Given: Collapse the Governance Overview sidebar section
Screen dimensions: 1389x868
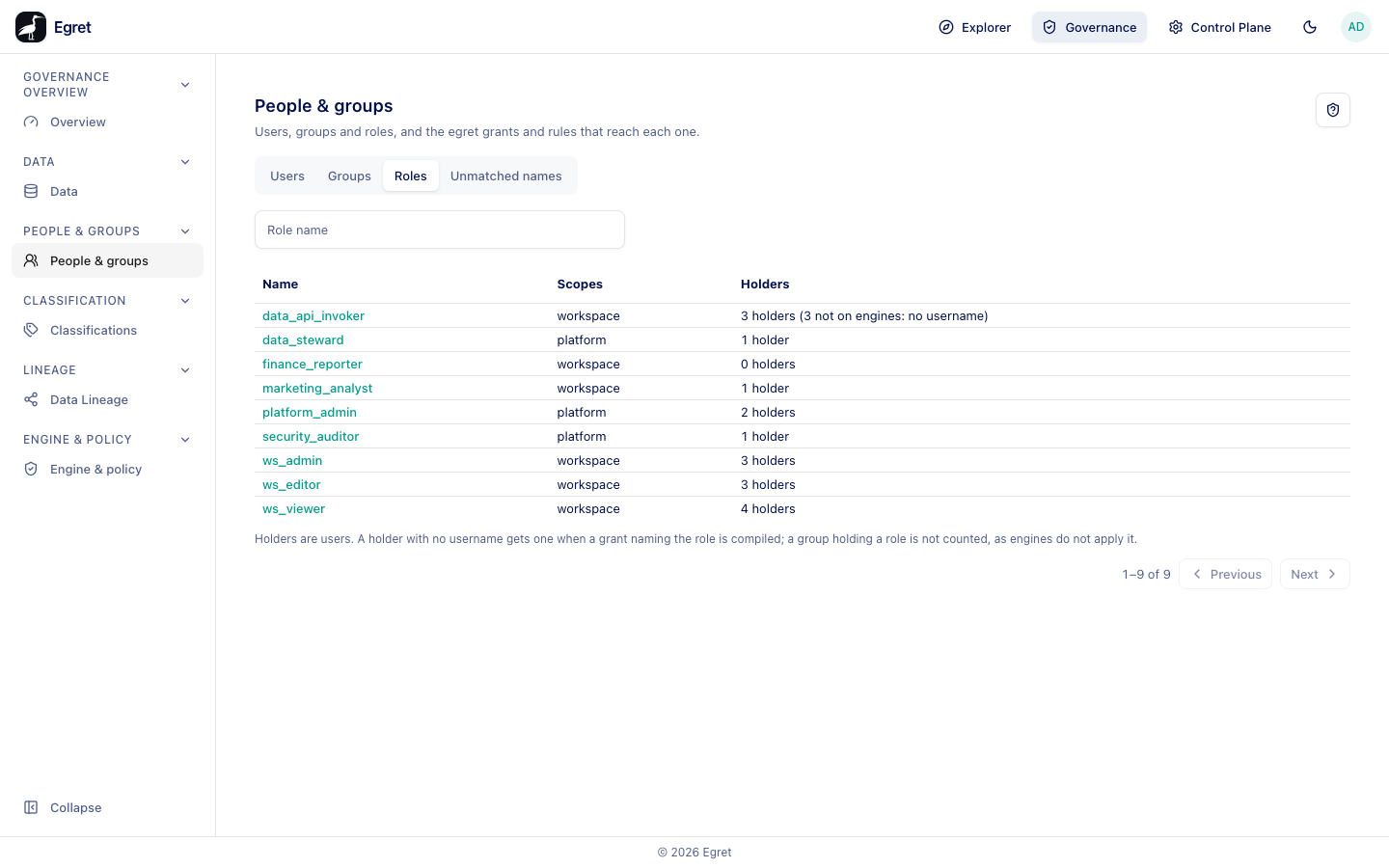Looking at the screenshot, I should [185, 85].
